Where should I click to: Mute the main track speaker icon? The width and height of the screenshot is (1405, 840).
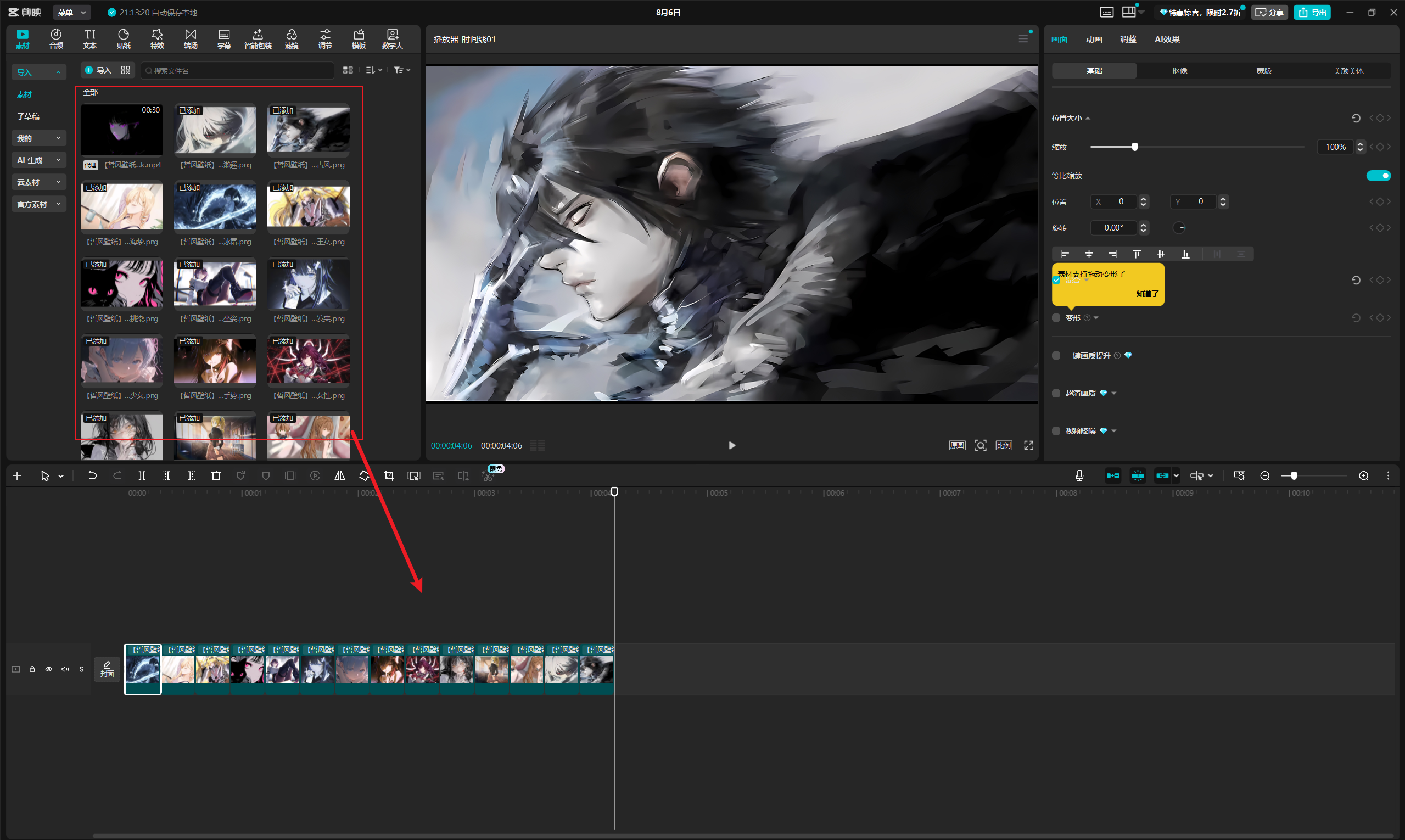65,670
